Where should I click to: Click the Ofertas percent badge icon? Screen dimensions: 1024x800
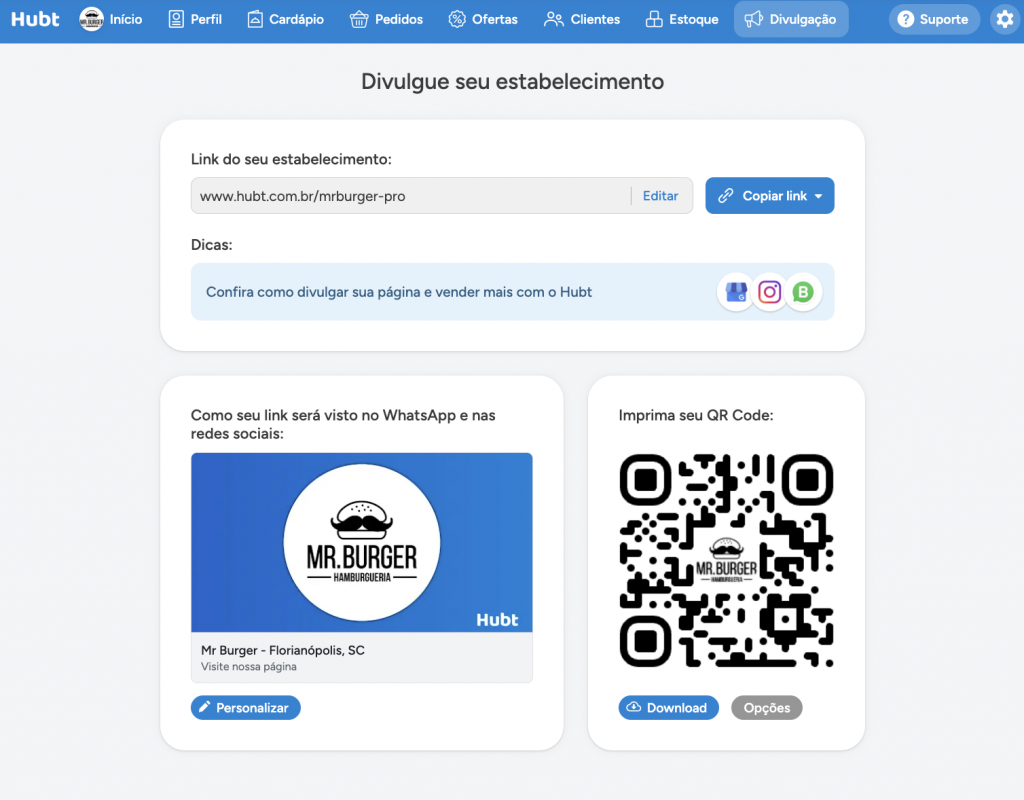point(456,19)
